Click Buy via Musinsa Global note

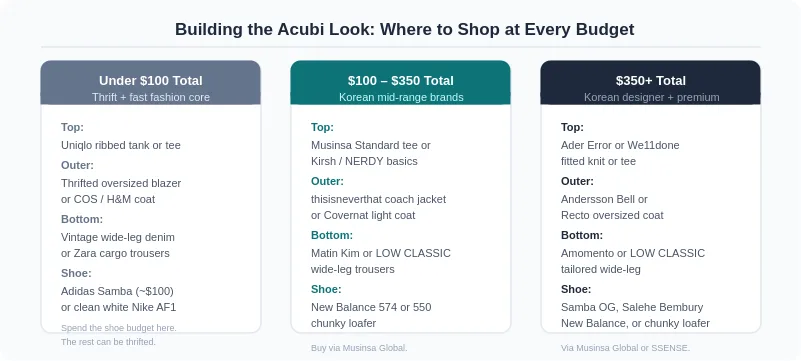click(x=359, y=348)
